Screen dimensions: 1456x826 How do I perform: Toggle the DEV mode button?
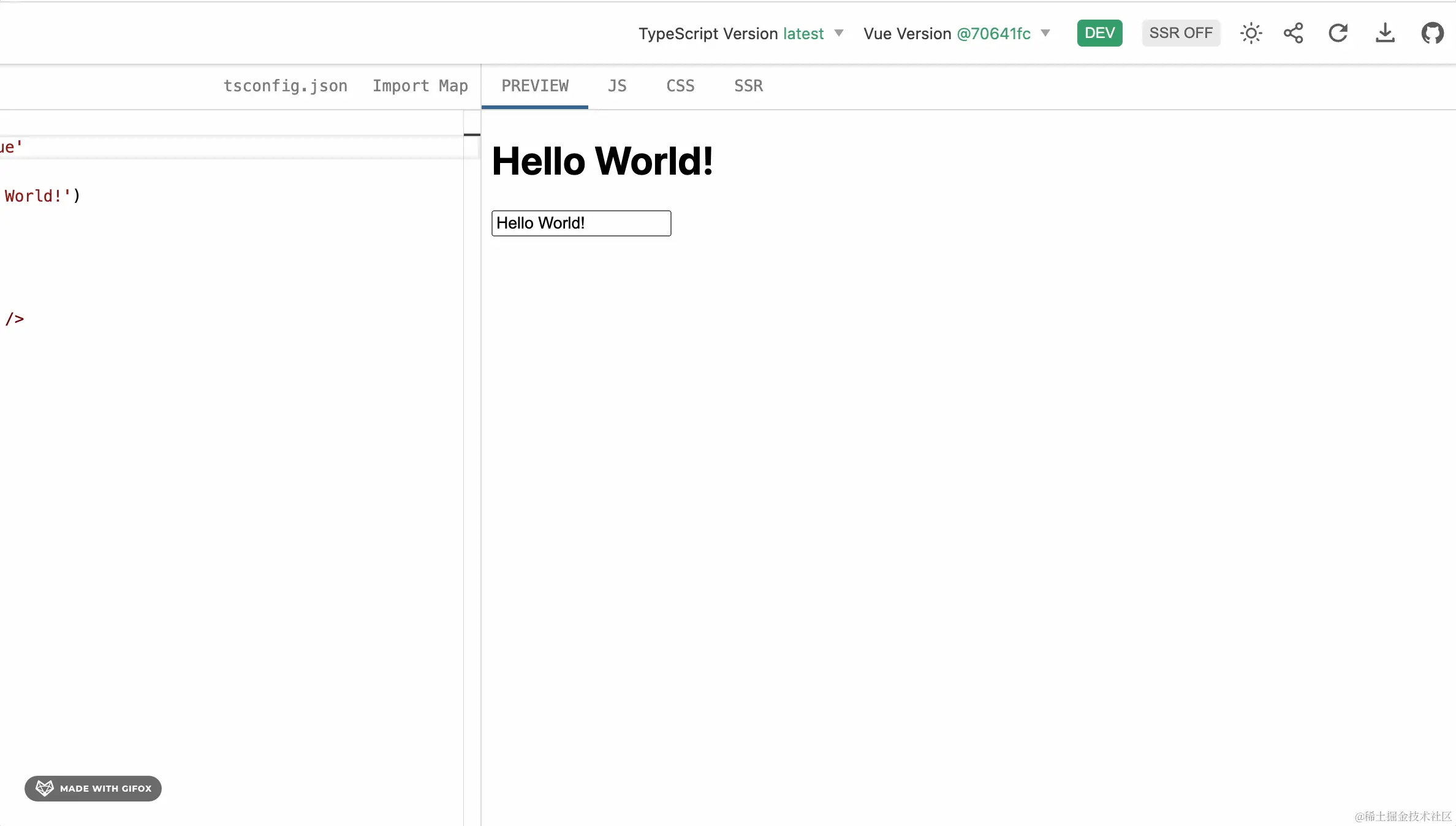[x=1099, y=33]
